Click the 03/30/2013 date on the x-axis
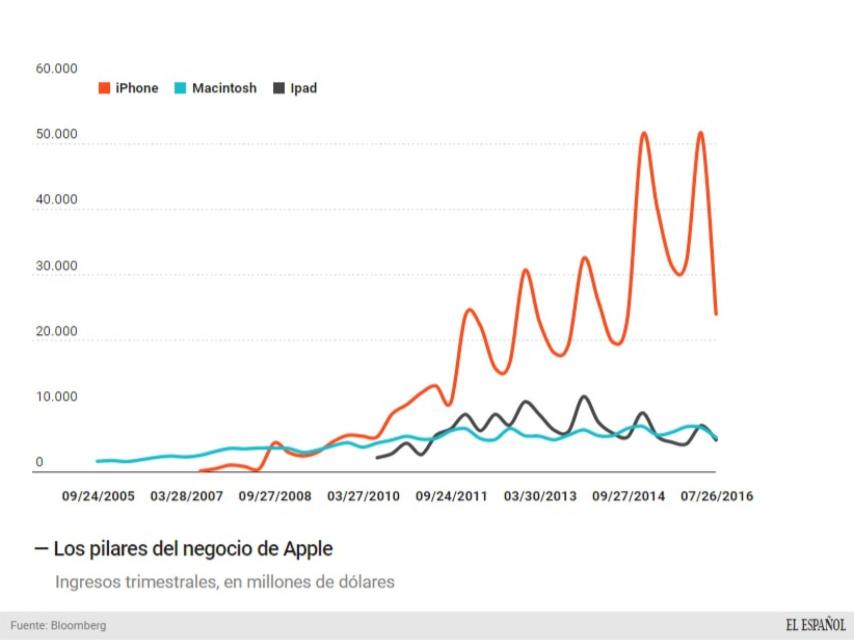The width and height of the screenshot is (854, 640). 539,495
